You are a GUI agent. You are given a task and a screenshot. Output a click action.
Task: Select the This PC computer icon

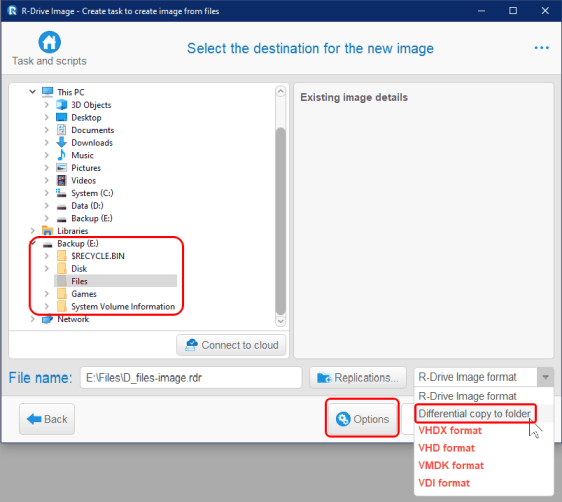point(47,92)
